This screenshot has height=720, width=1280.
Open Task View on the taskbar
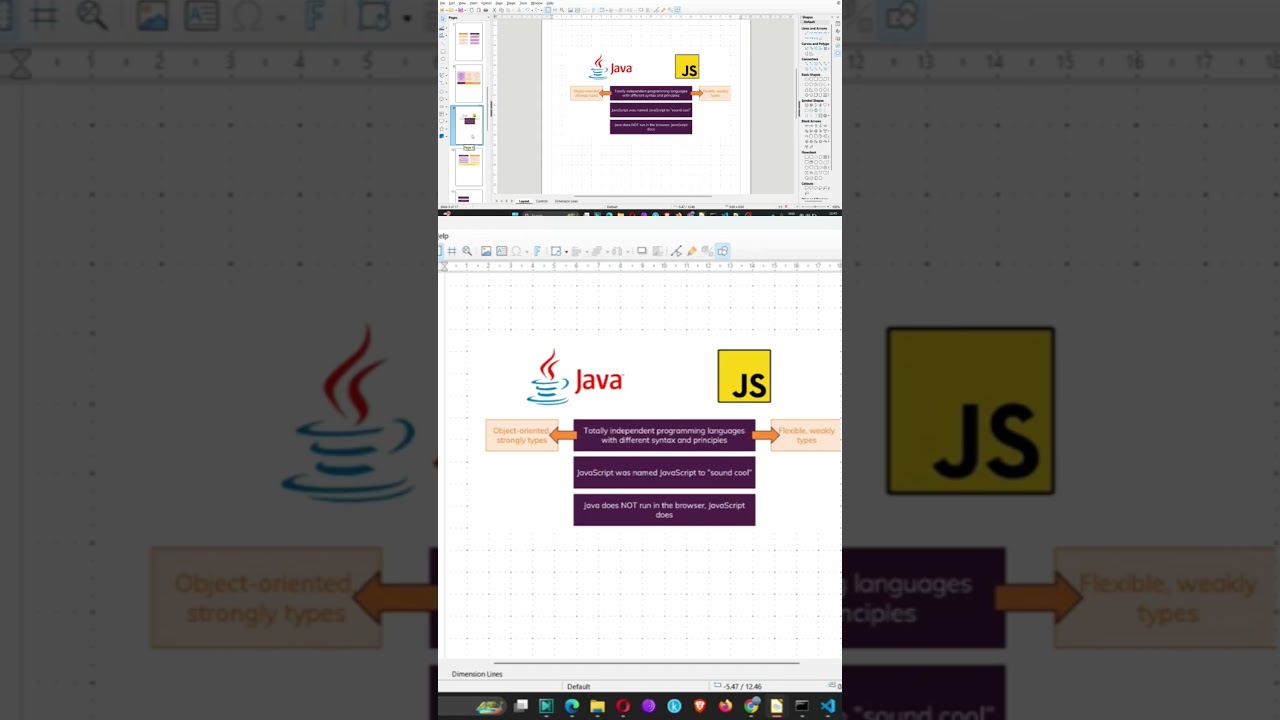tap(521, 706)
